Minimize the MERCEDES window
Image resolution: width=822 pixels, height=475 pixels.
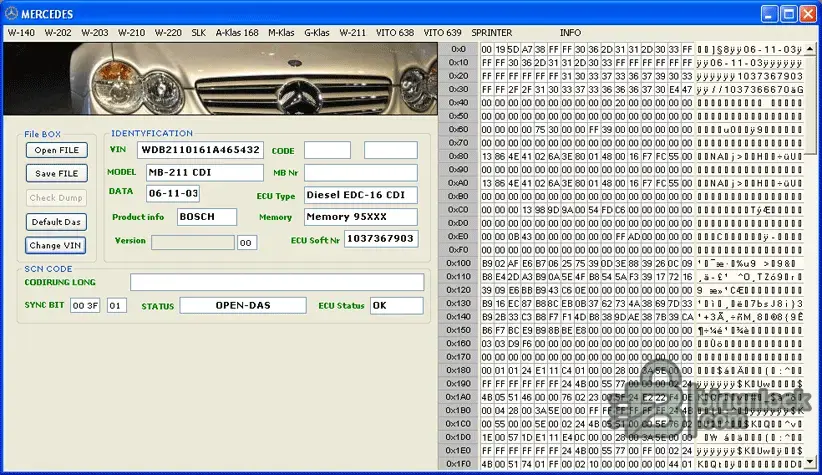(769, 14)
